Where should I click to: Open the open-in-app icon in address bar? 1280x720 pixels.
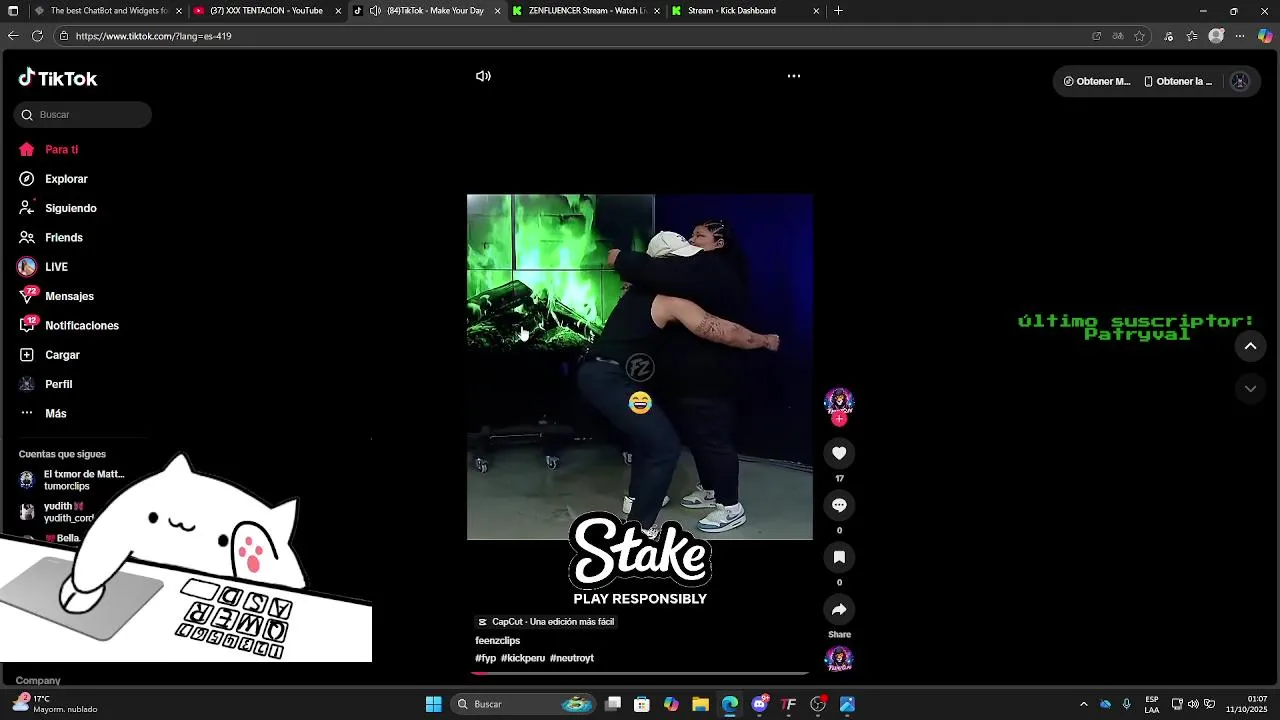coord(1097,36)
